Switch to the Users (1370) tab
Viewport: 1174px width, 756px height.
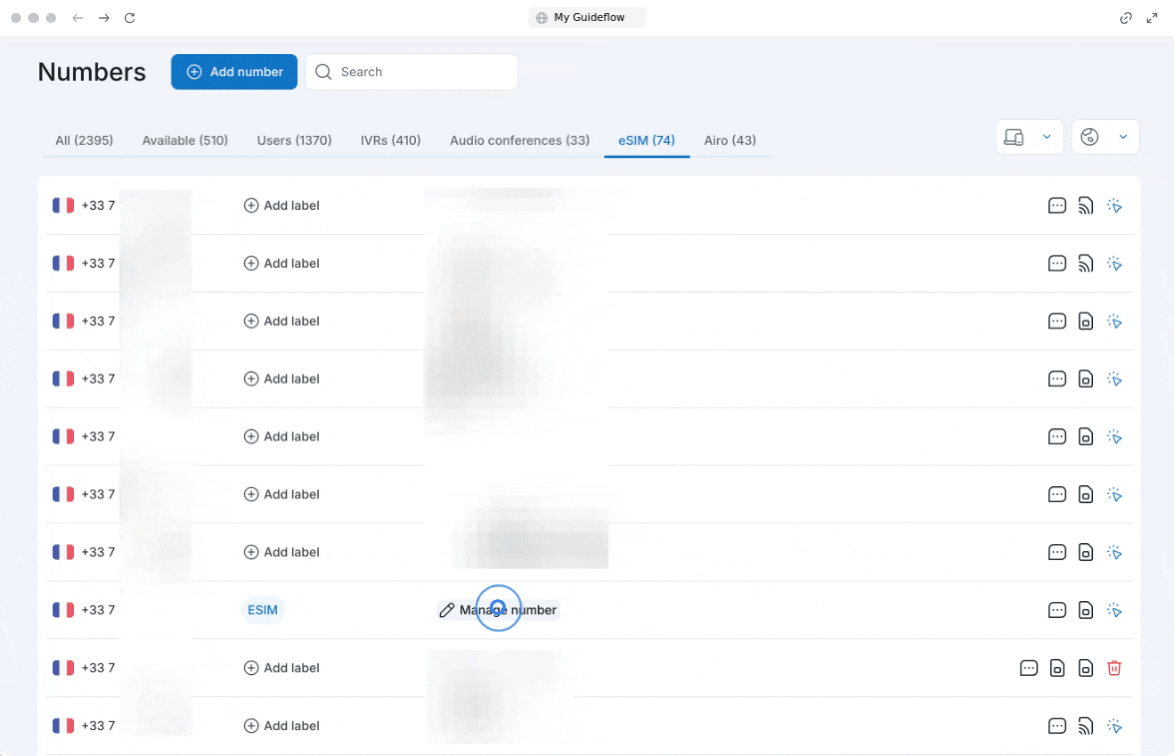tap(294, 141)
